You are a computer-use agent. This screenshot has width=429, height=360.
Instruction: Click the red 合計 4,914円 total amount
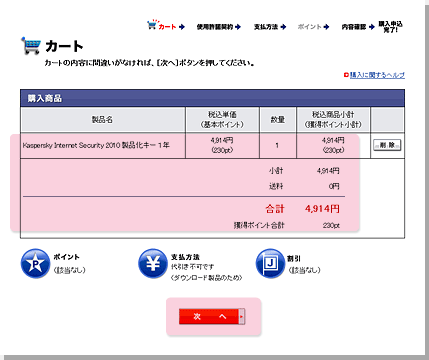[322, 209]
